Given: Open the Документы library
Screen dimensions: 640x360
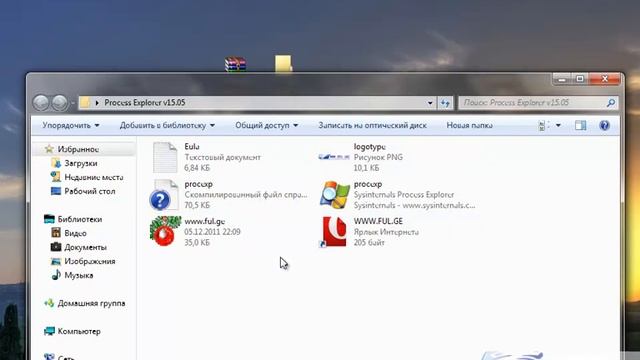Looking at the screenshot, I should tap(85, 247).
